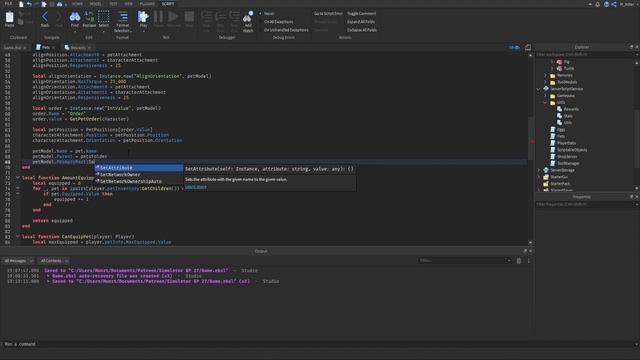Undock the Explorer panel via float icon

pyautogui.click(x=631, y=47)
